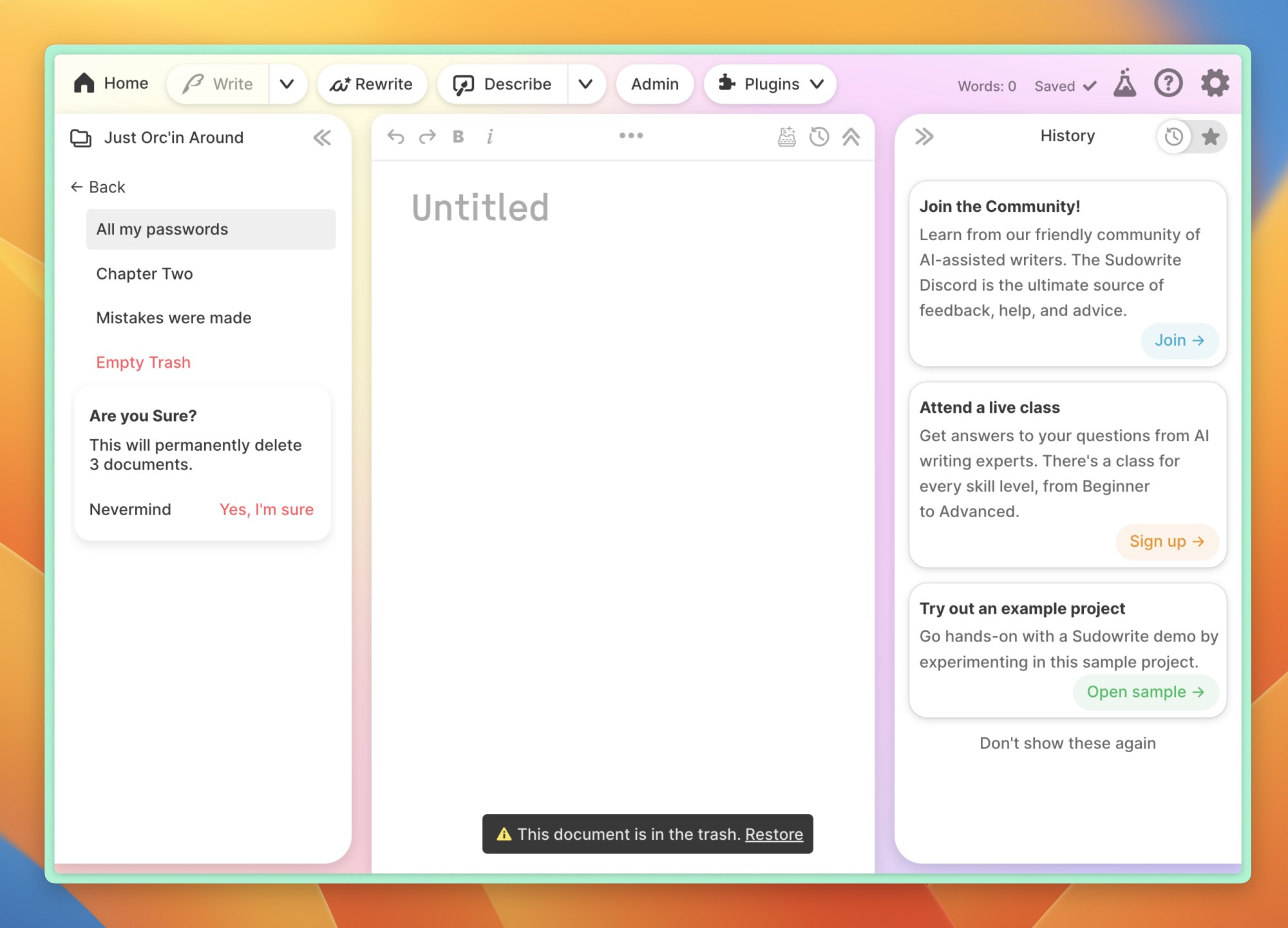Image resolution: width=1288 pixels, height=928 pixels.
Task: Click the typewriter icon in editor toolbar
Action: coord(786,137)
